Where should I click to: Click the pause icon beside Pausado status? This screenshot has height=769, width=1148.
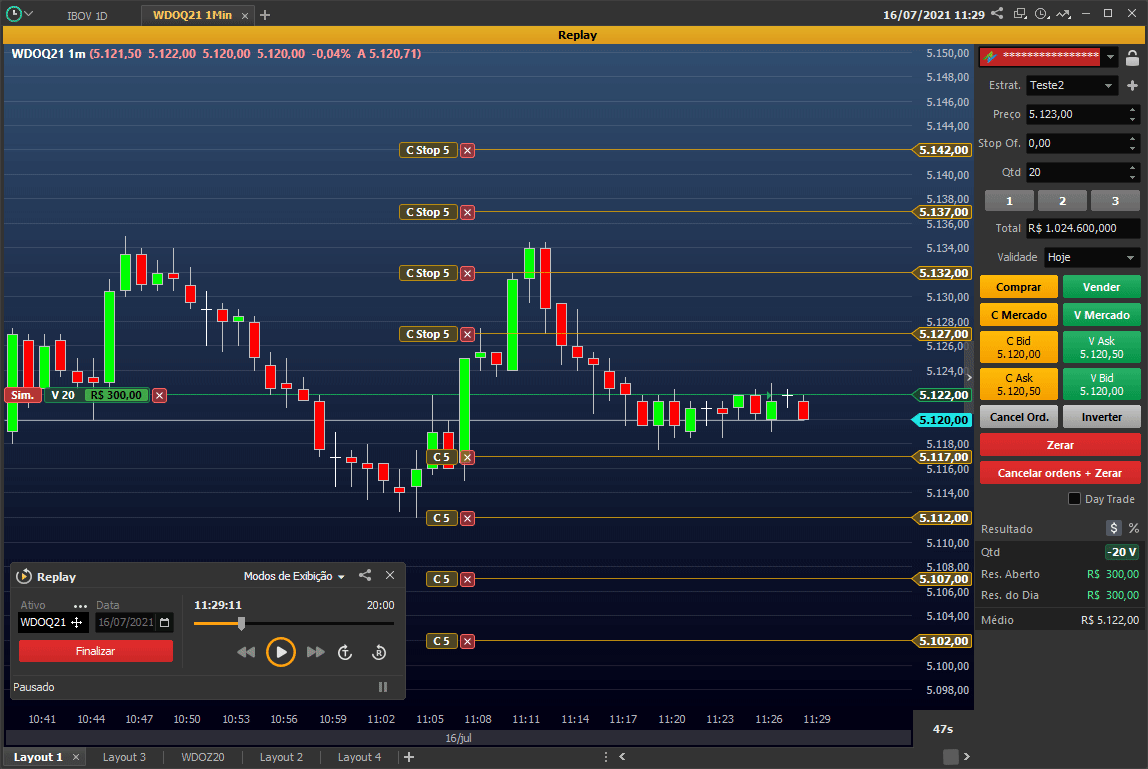pos(383,687)
